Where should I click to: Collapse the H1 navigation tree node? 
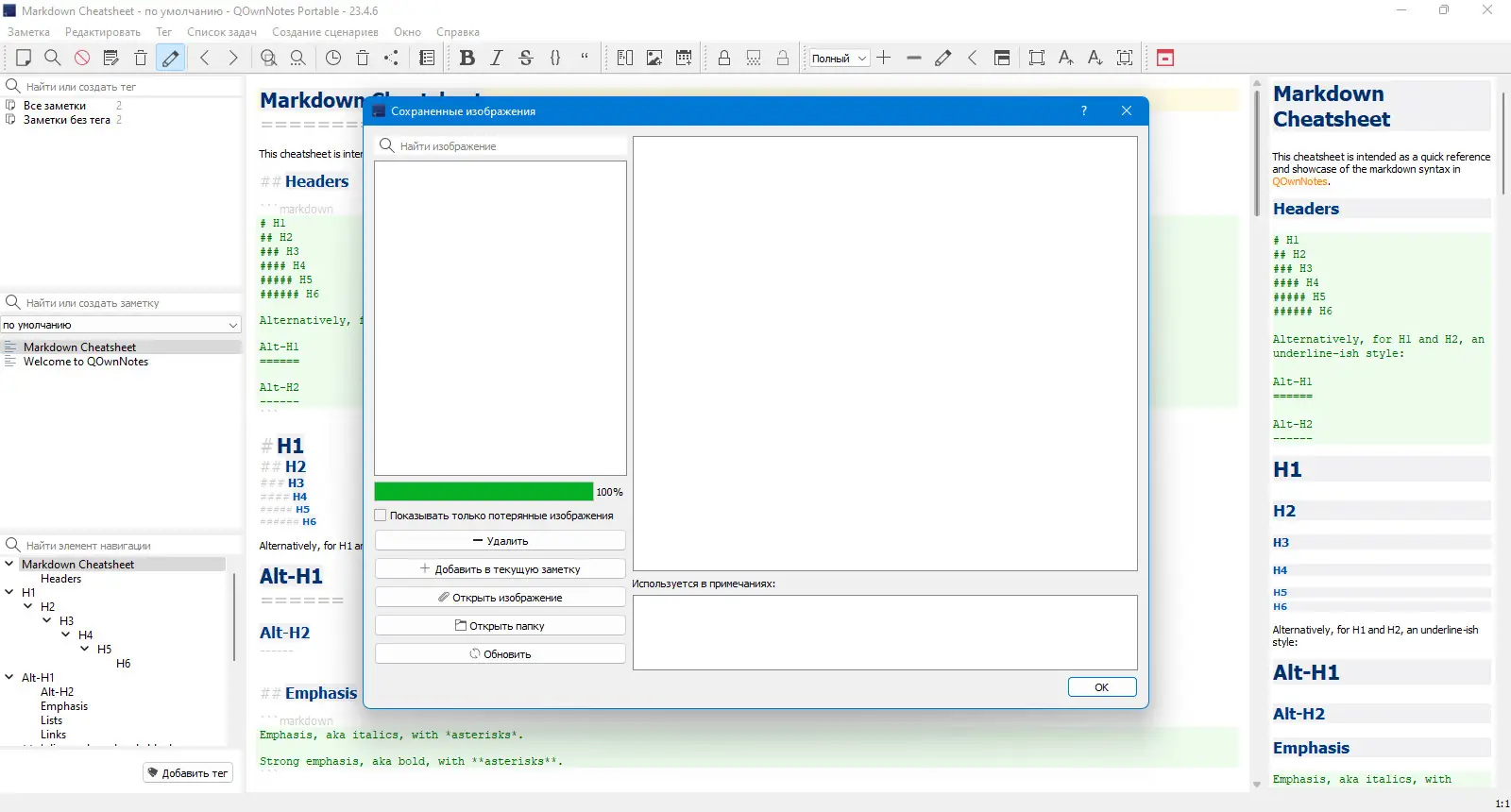pyautogui.click(x=9, y=592)
